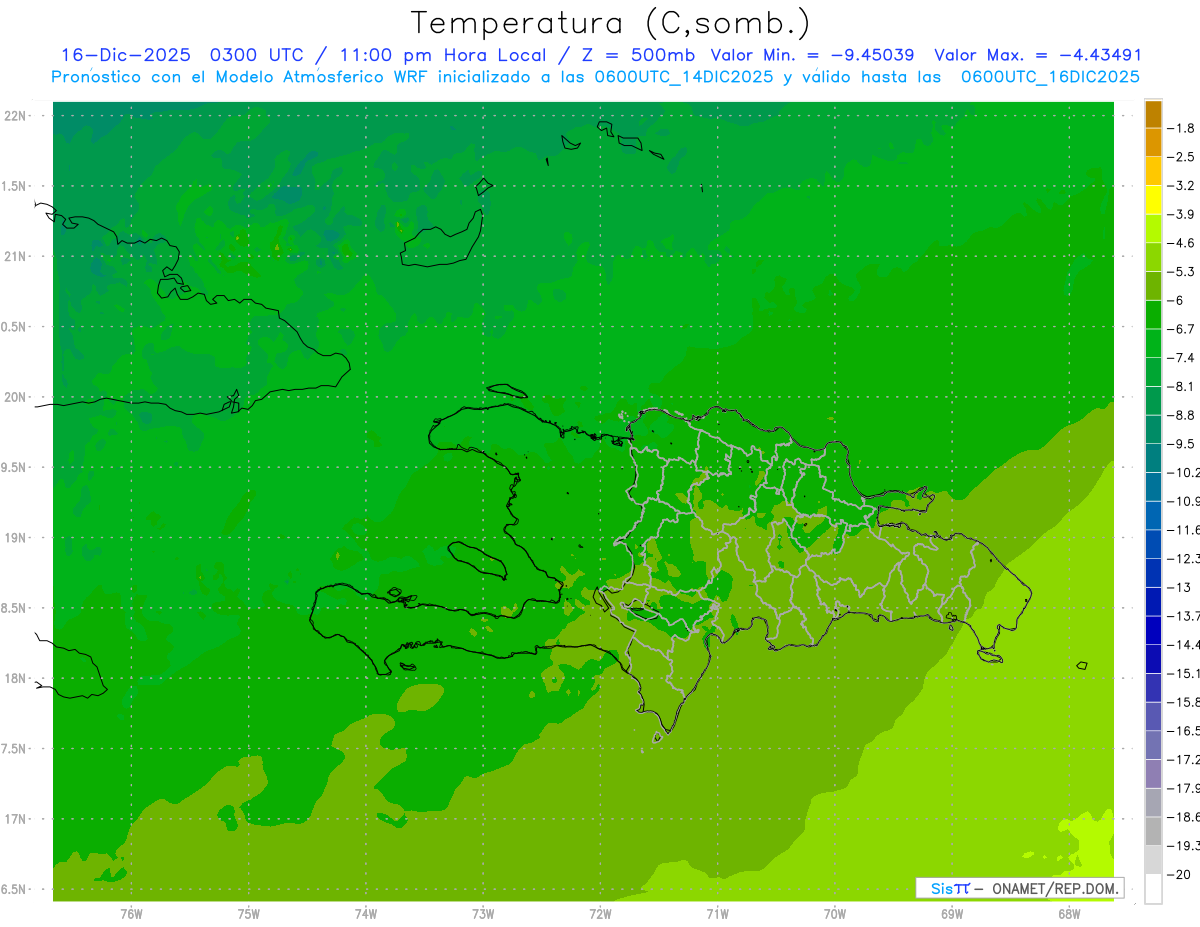This screenshot has height=927, width=1200.
Task: Click the '-20' colorbar value
Action: point(1179,874)
